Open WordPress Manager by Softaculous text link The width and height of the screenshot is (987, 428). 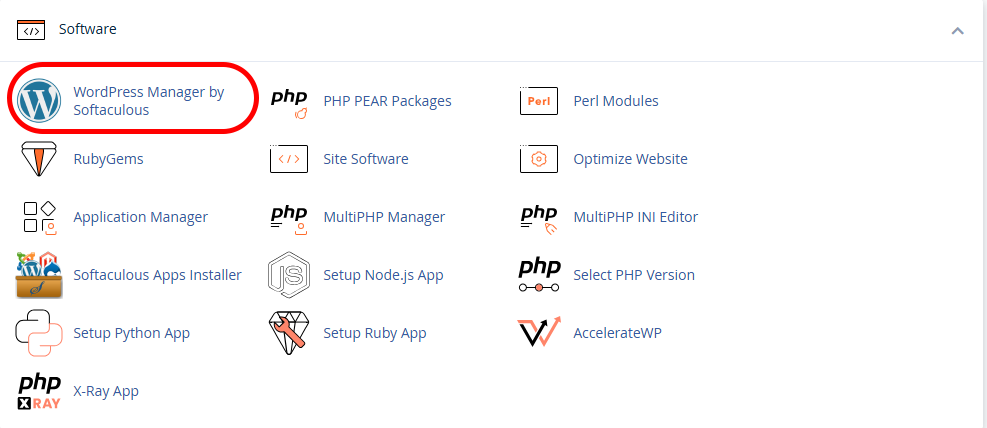pyautogui.click(x=149, y=101)
